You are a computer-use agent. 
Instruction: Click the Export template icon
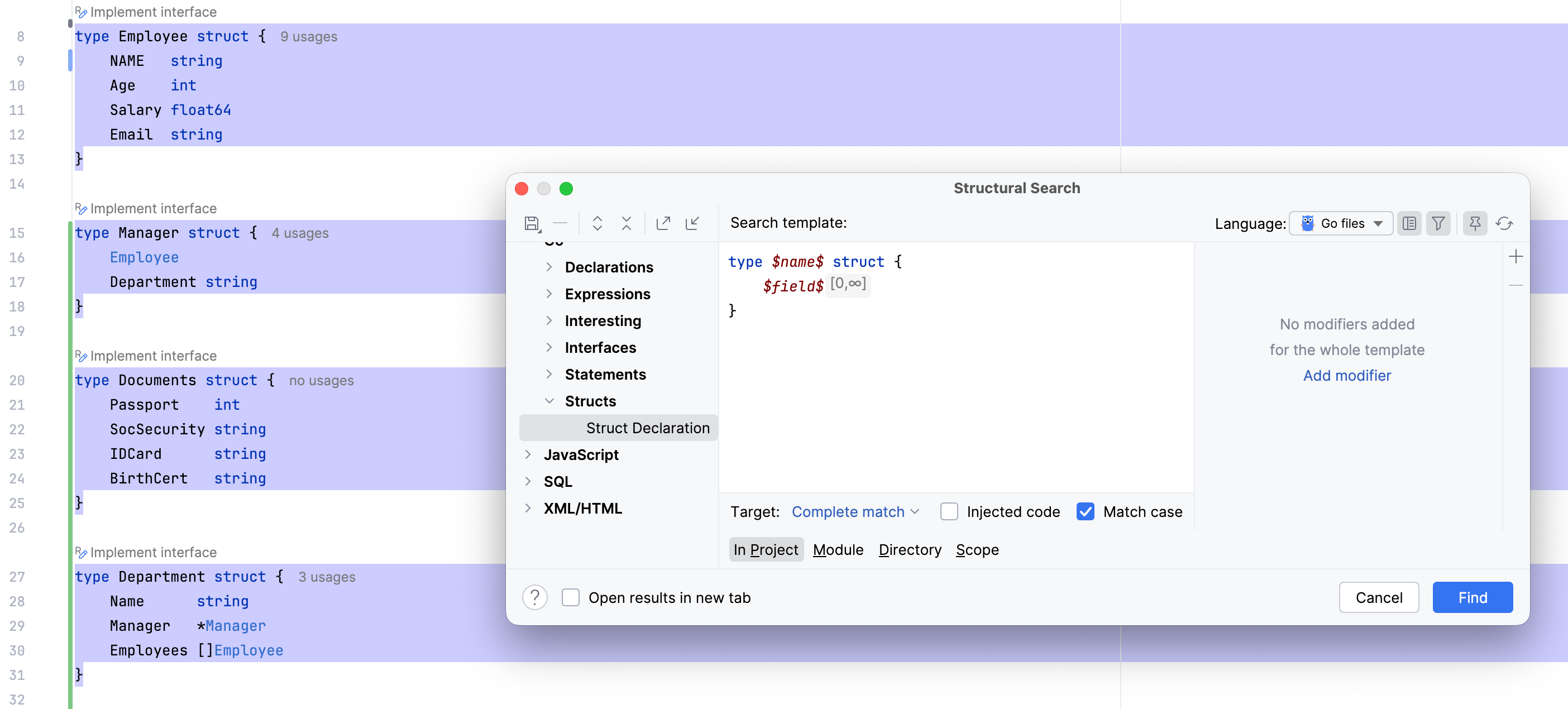[663, 223]
